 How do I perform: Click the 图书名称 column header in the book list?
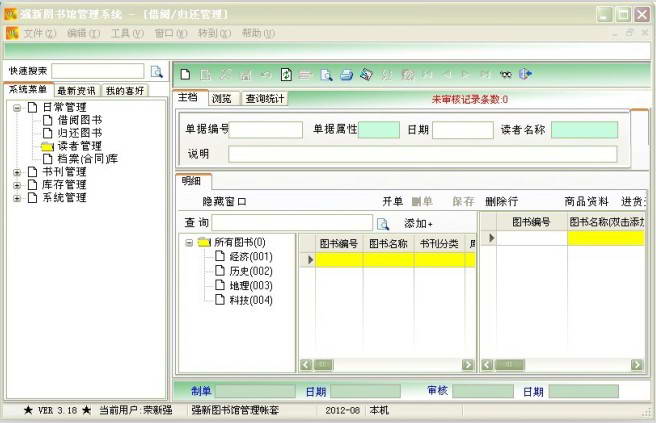click(x=388, y=244)
